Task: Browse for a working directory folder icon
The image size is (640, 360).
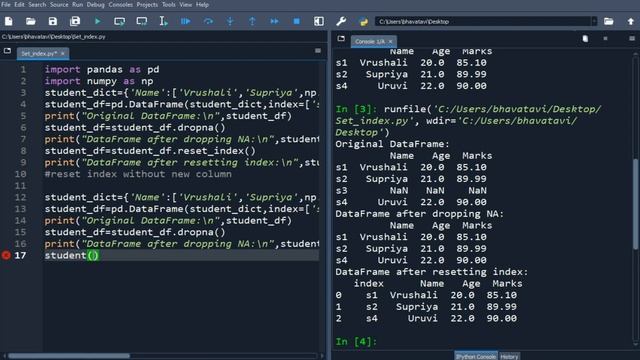Action: click(609, 21)
